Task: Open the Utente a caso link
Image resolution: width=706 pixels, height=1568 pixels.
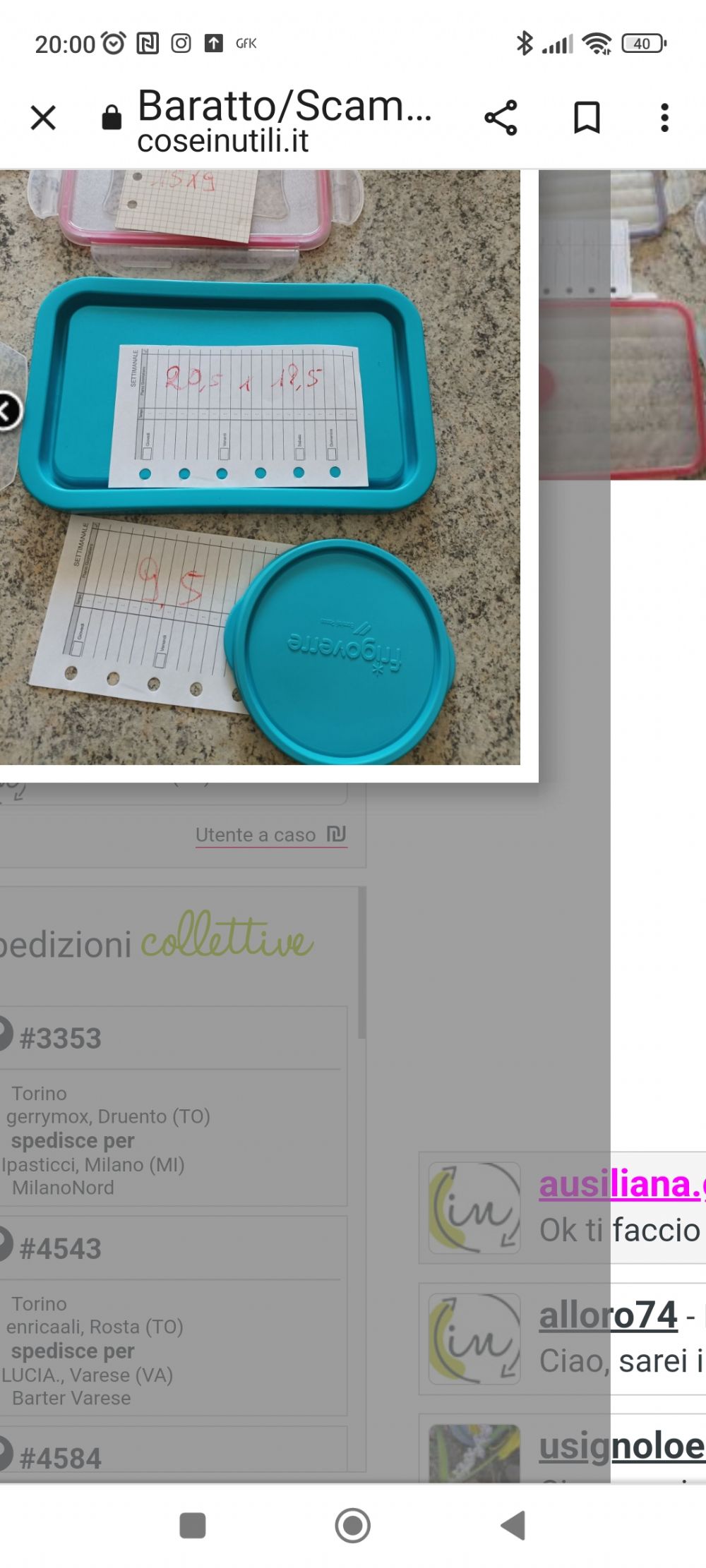Action: click(x=256, y=835)
